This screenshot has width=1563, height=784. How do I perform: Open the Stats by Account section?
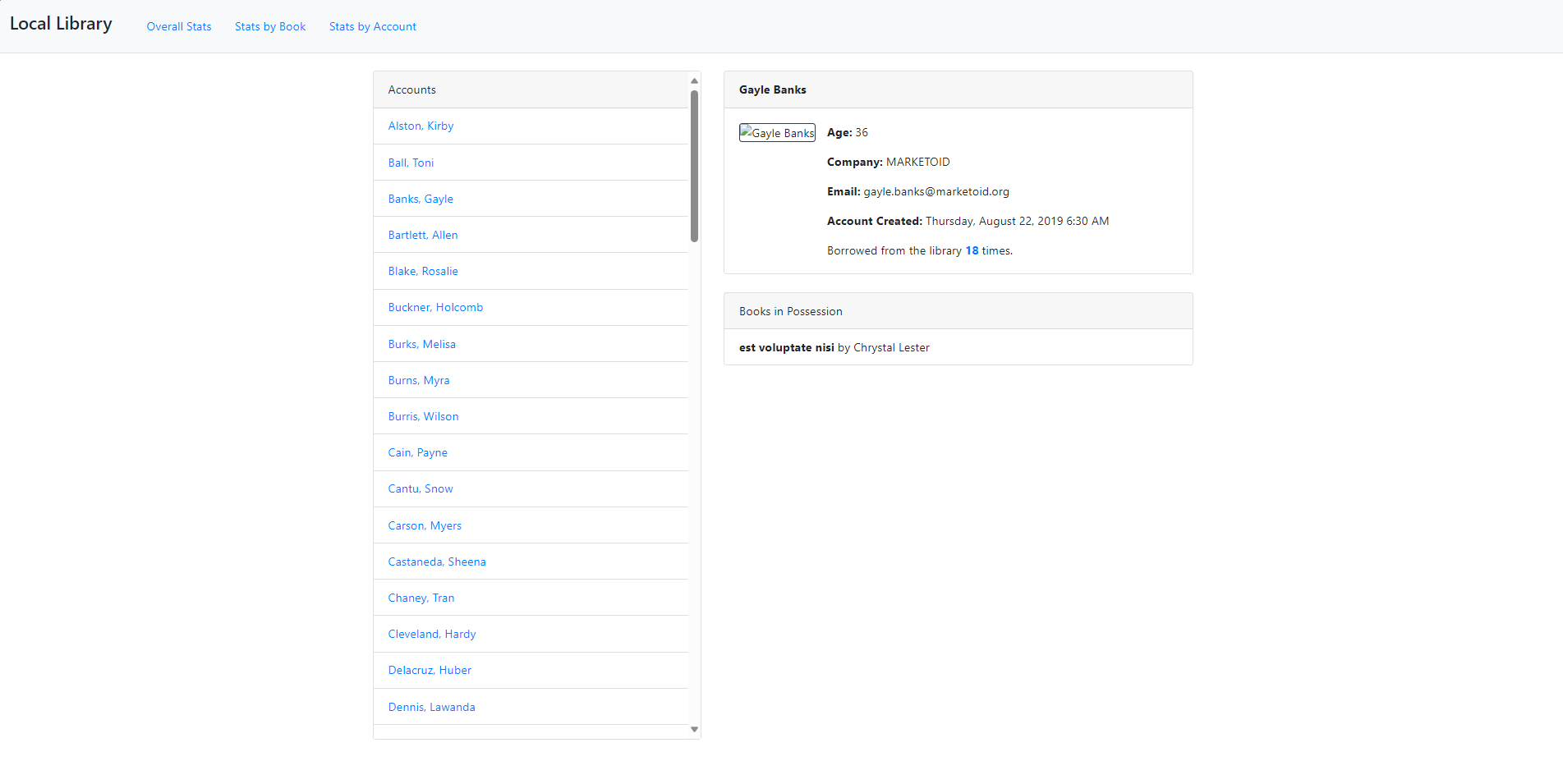coord(372,26)
